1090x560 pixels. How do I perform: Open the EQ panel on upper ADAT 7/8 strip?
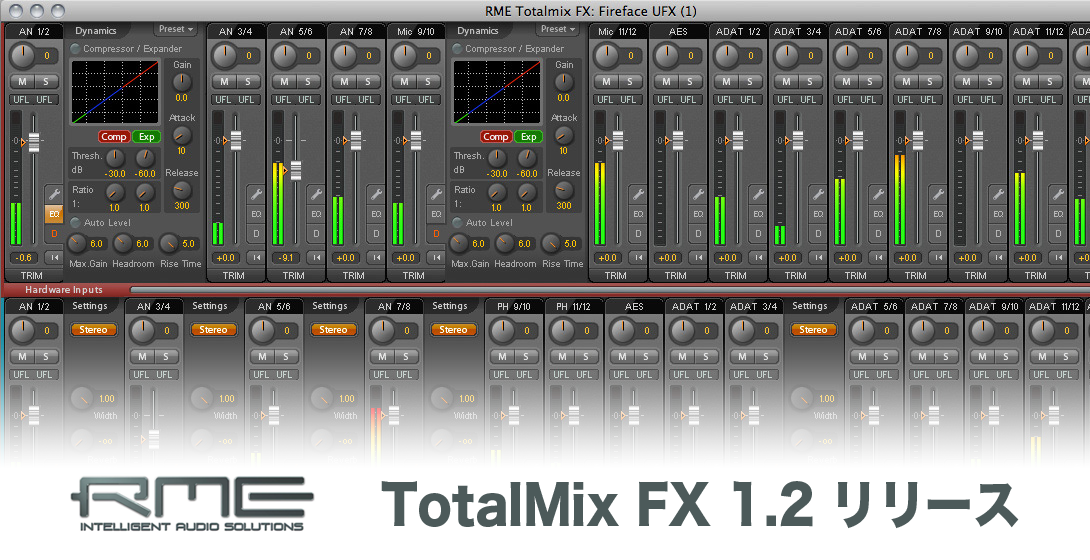click(938, 214)
